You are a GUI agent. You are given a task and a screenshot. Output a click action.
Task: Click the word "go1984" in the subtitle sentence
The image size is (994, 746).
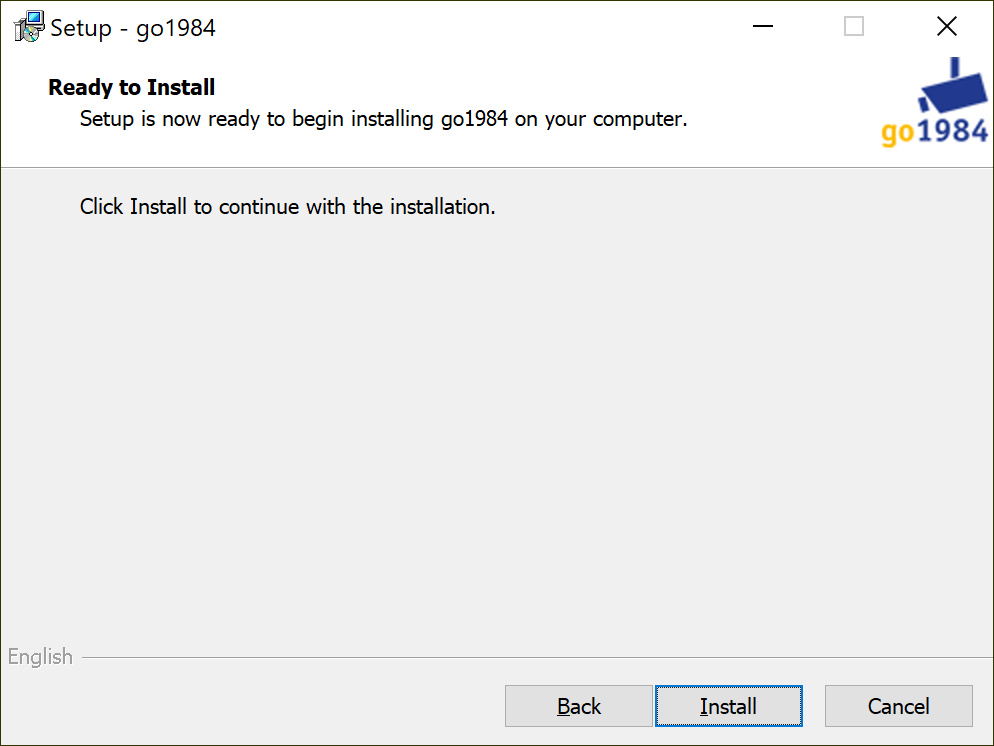[474, 119]
